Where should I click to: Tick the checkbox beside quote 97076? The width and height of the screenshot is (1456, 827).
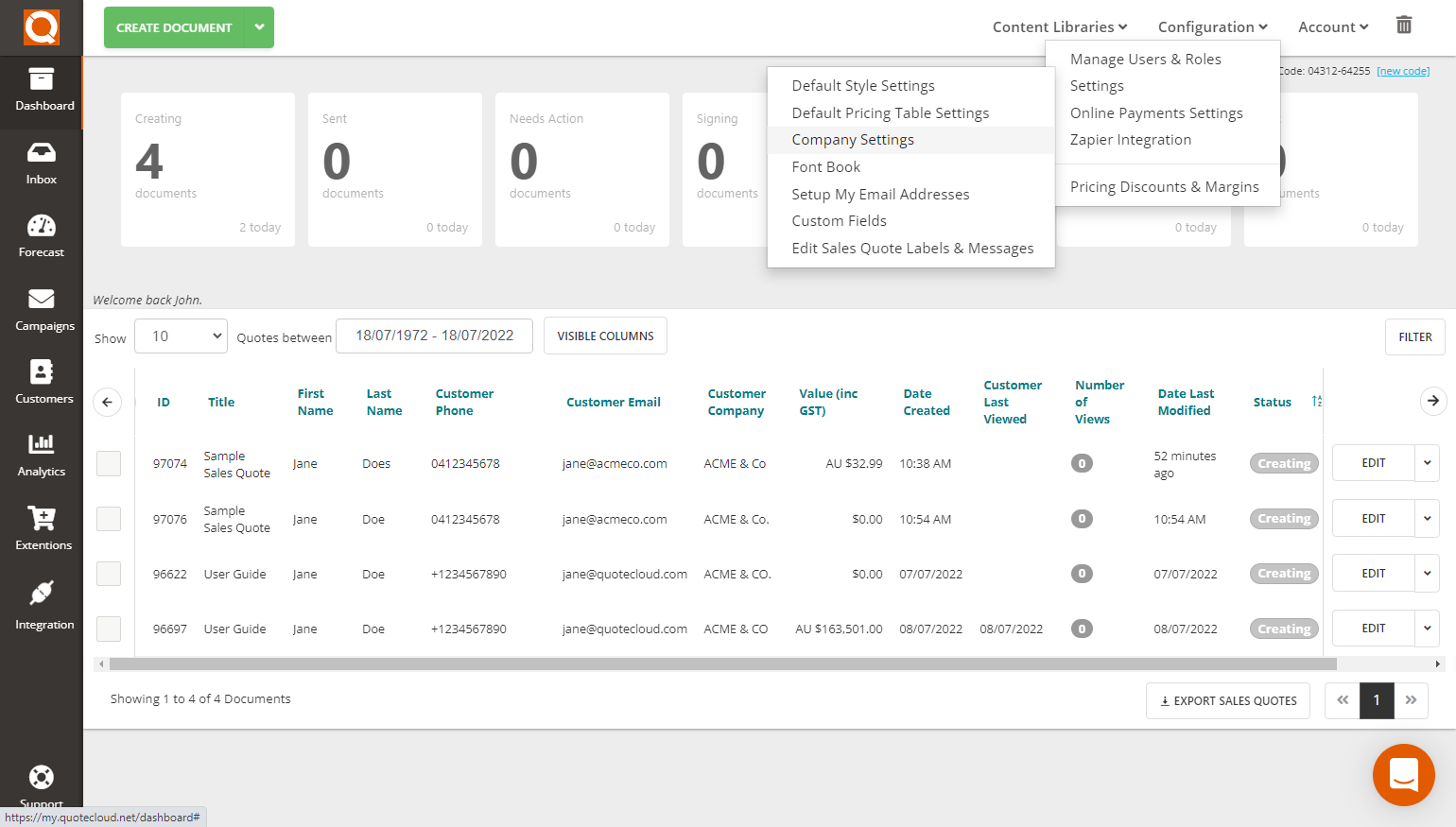click(109, 518)
